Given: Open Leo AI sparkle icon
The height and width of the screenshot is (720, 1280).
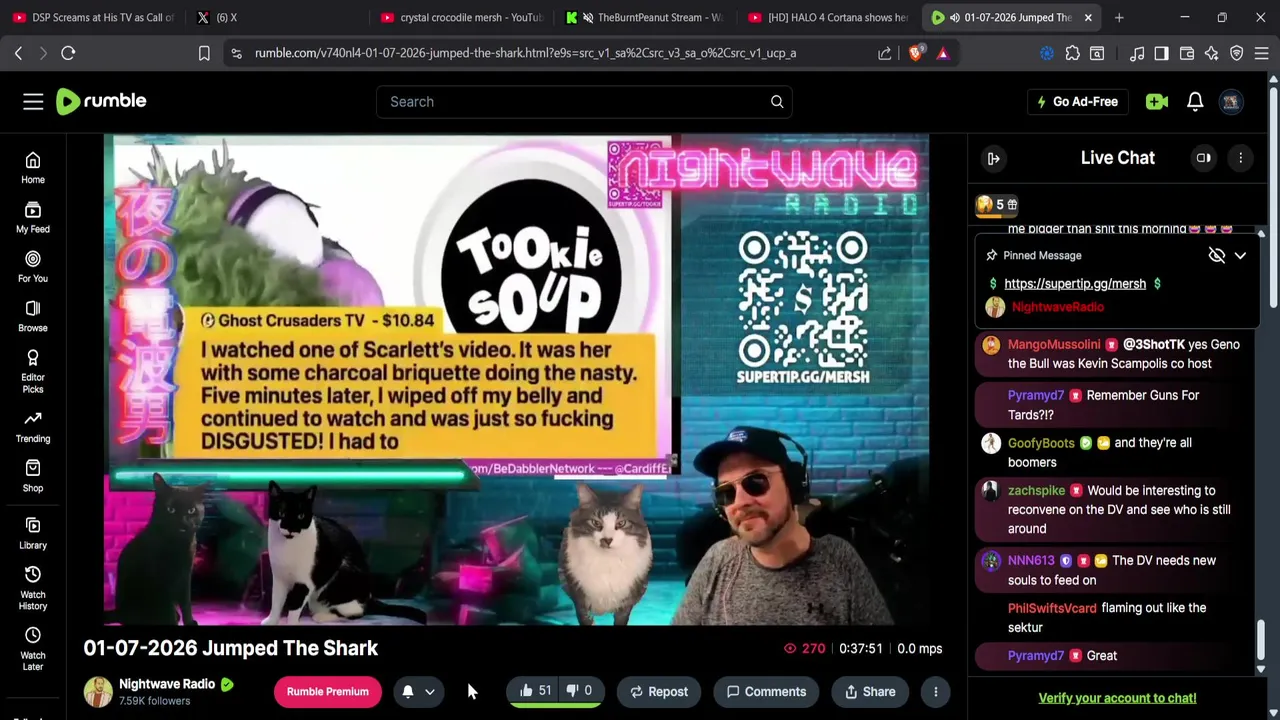Looking at the screenshot, I should (1212, 53).
